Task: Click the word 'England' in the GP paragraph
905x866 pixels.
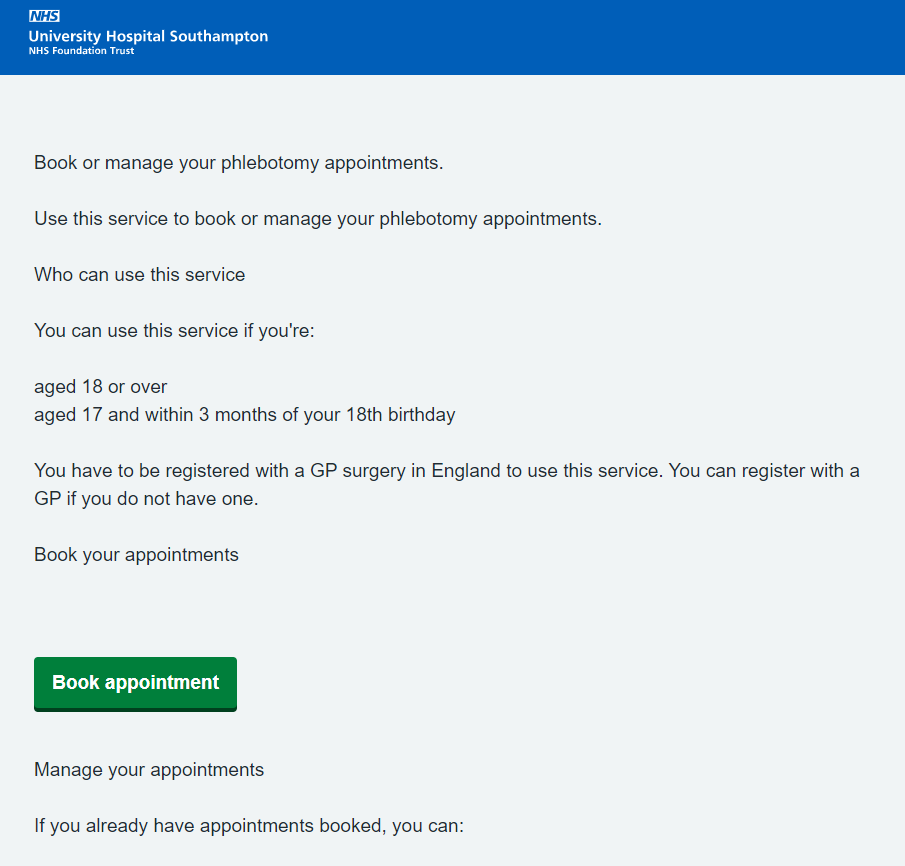Action: pos(465,470)
